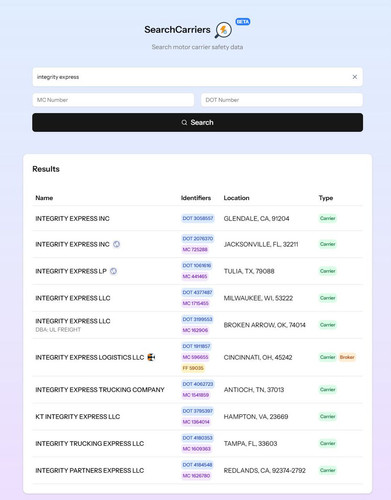391x500 pixels.
Task: Click the DOT badge in the Glendale row
Action: [x=198, y=218]
